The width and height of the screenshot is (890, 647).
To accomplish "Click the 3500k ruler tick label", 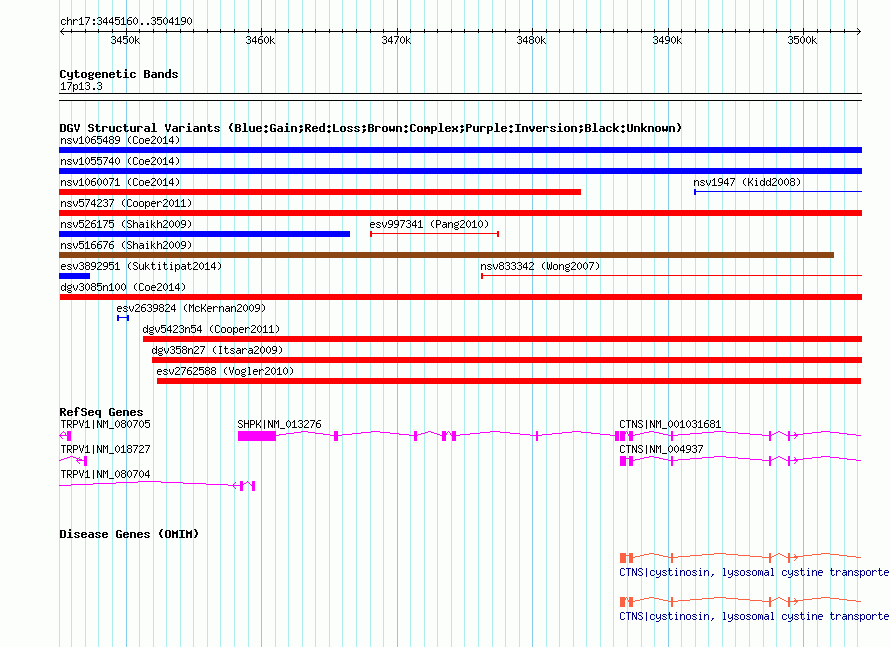I will [x=802, y=40].
